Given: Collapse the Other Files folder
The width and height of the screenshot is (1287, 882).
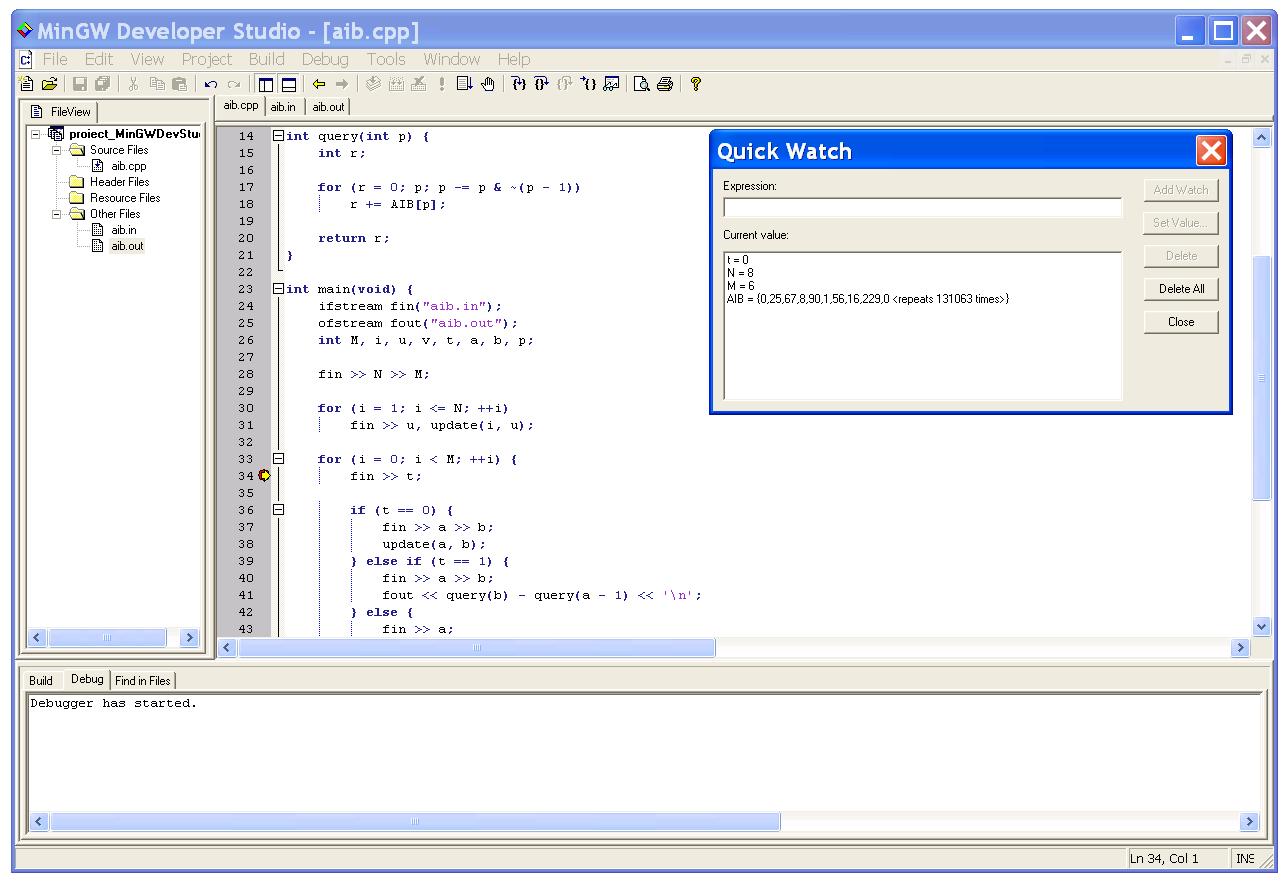Looking at the screenshot, I should (x=57, y=214).
